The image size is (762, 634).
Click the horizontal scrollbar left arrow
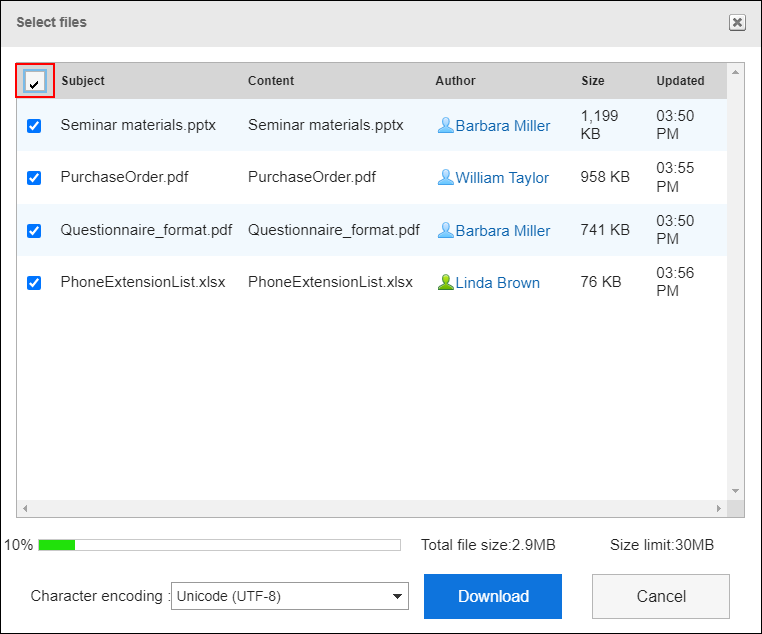coord(25,509)
